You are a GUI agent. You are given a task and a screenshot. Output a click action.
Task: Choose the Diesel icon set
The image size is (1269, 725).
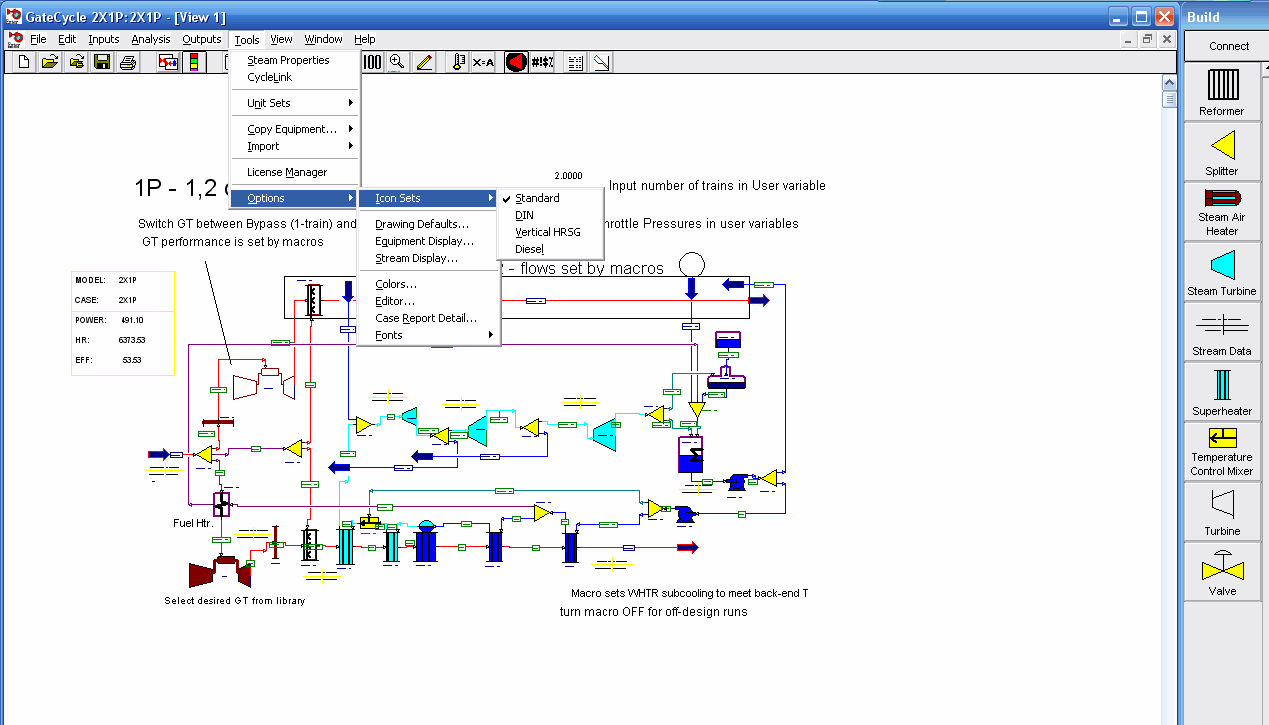click(551, 249)
